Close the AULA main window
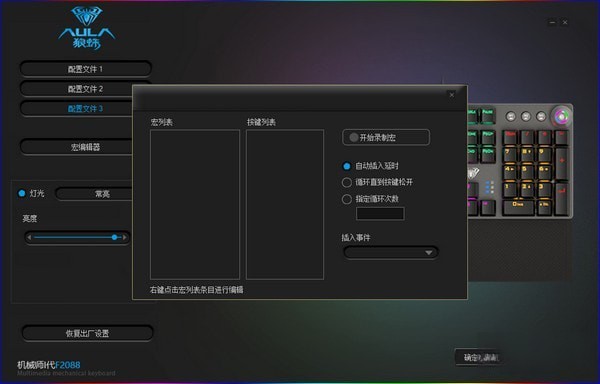 pyautogui.click(x=565, y=23)
